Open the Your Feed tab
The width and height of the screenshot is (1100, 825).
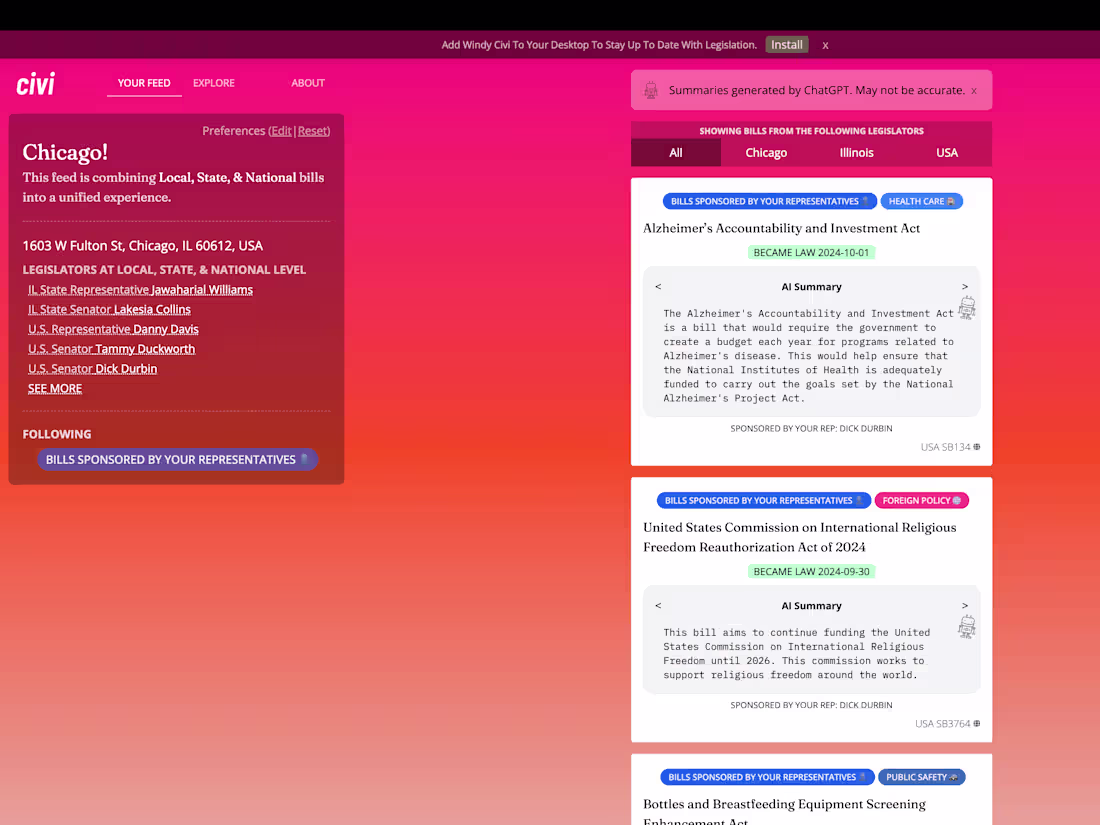pyautogui.click(x=144, y=83)
